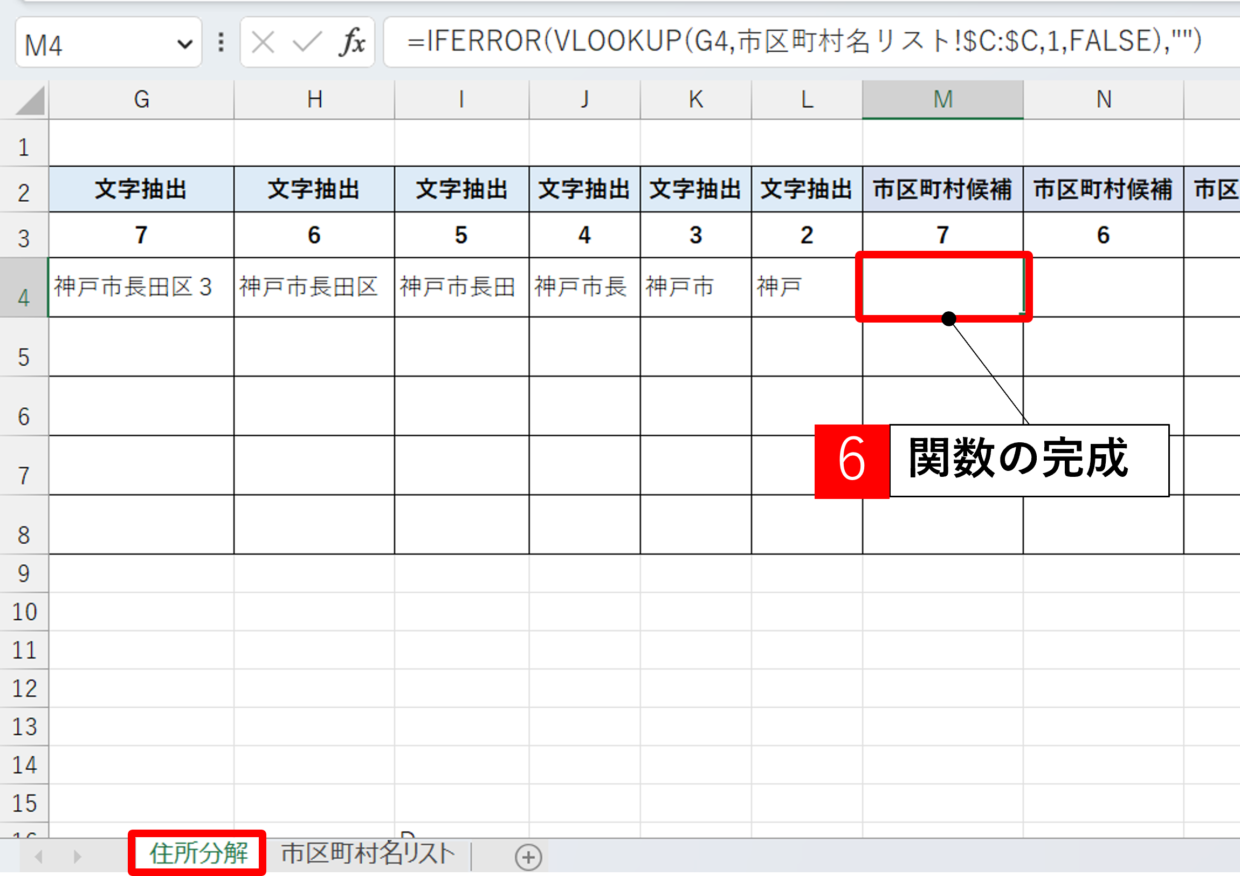Click the 文字抽出 header in column I
1240x876 pixels.
[461, 190]
